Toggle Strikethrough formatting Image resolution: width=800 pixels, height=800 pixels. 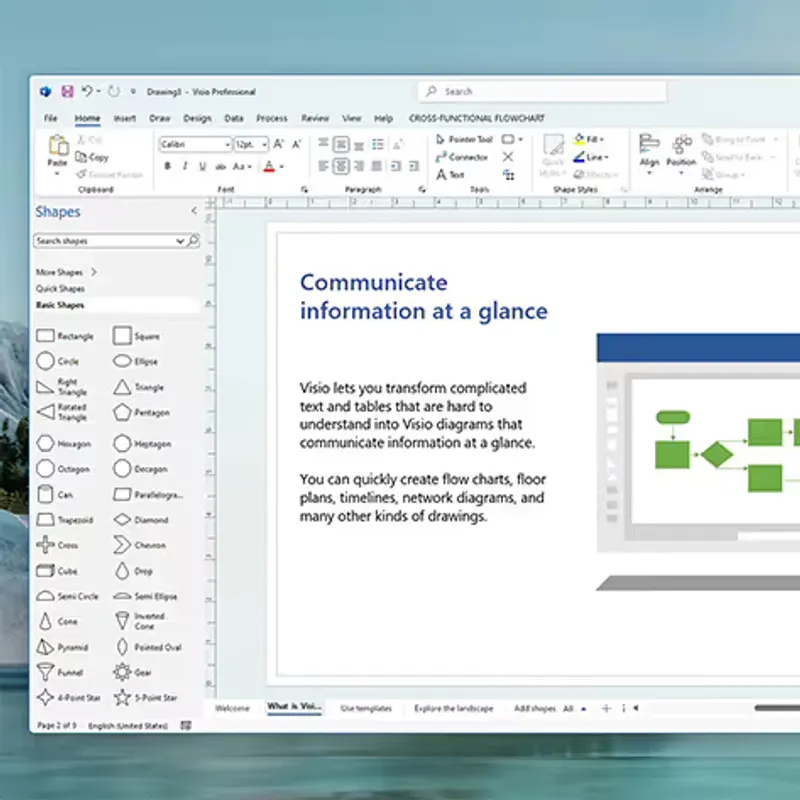220,166
